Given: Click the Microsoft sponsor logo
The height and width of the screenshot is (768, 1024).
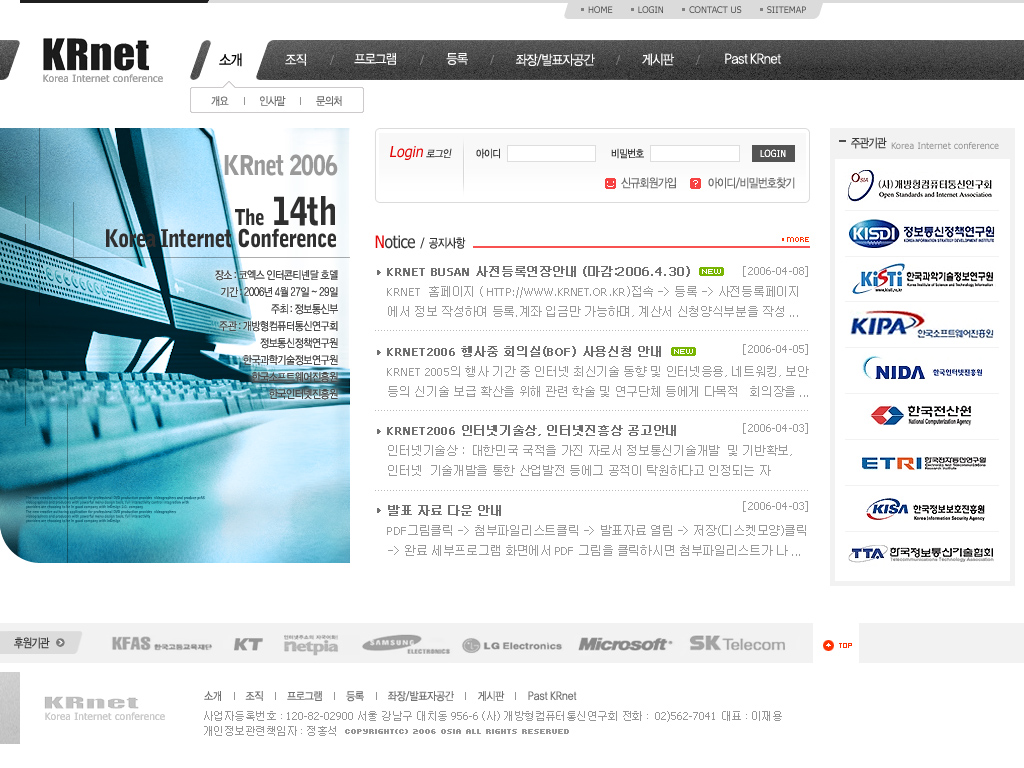Looking at the screenshot, I should 625,645.
